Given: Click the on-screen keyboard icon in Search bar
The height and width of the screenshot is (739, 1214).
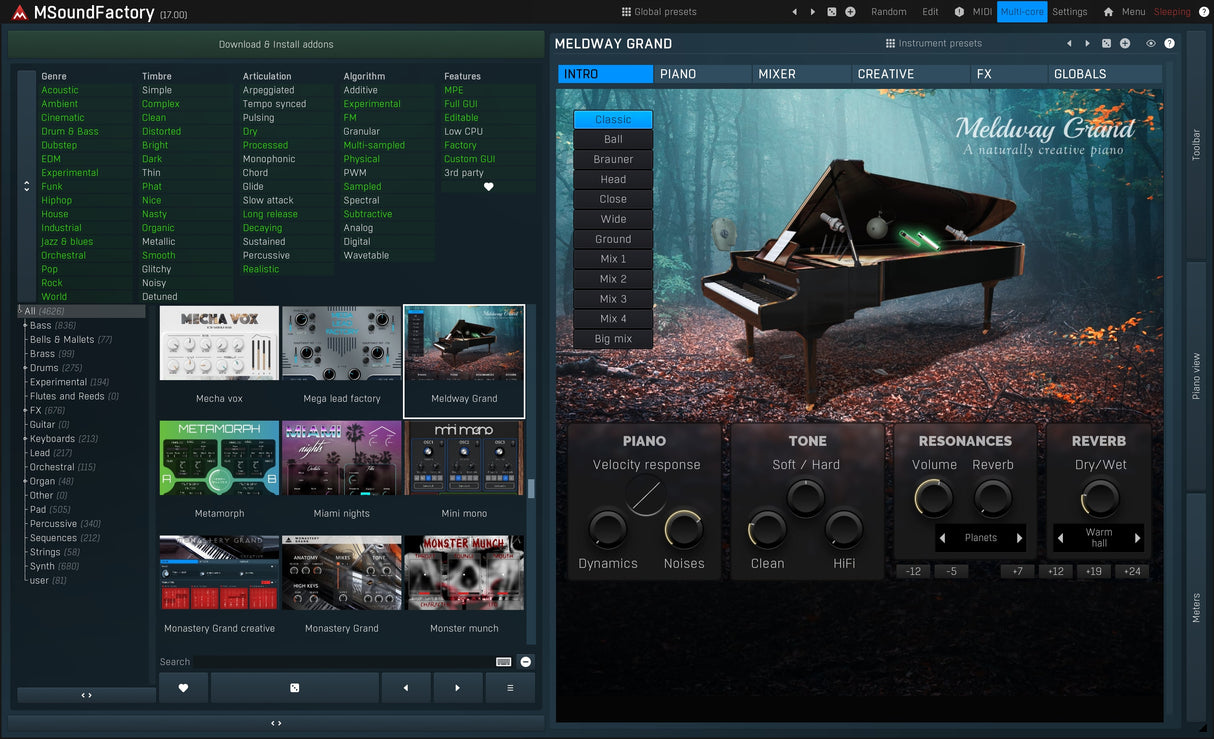Looking at the screenshot, I should point(504,662).
